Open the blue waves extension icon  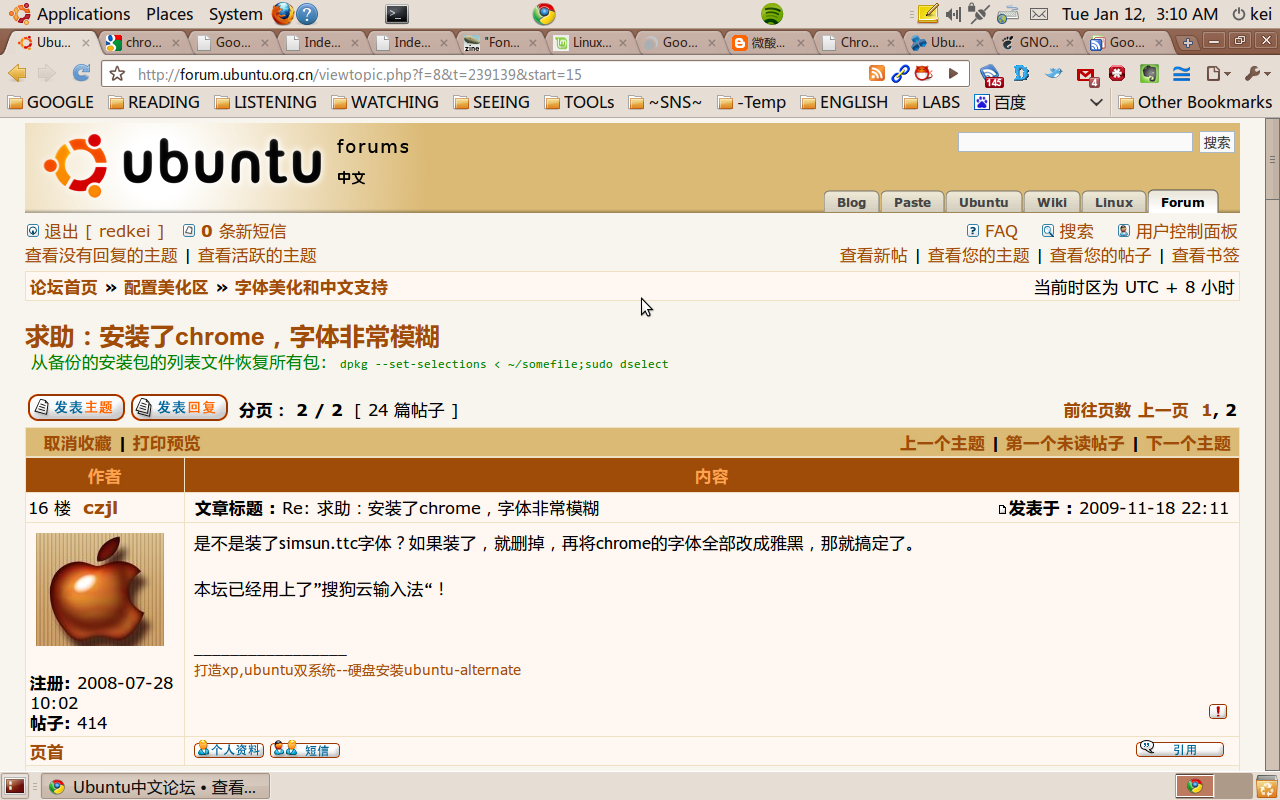1182,74
